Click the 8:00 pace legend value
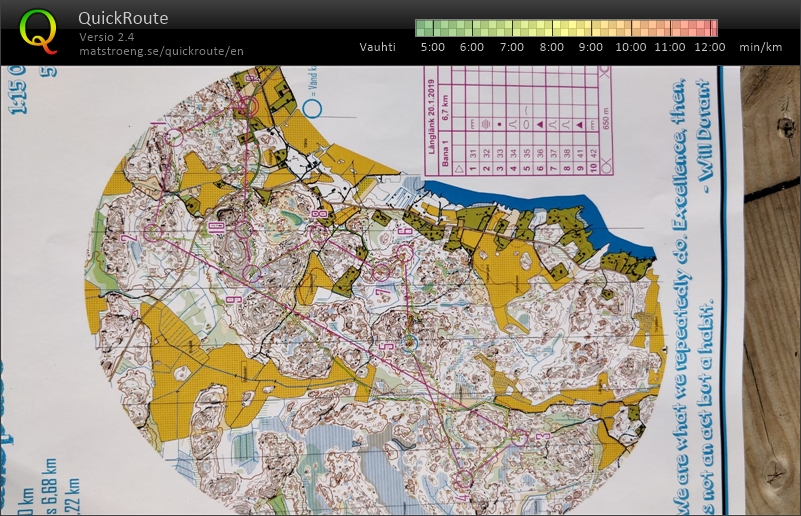Image resolution: width=801 pixels, height=516 pixels. [x=551, y=47]
